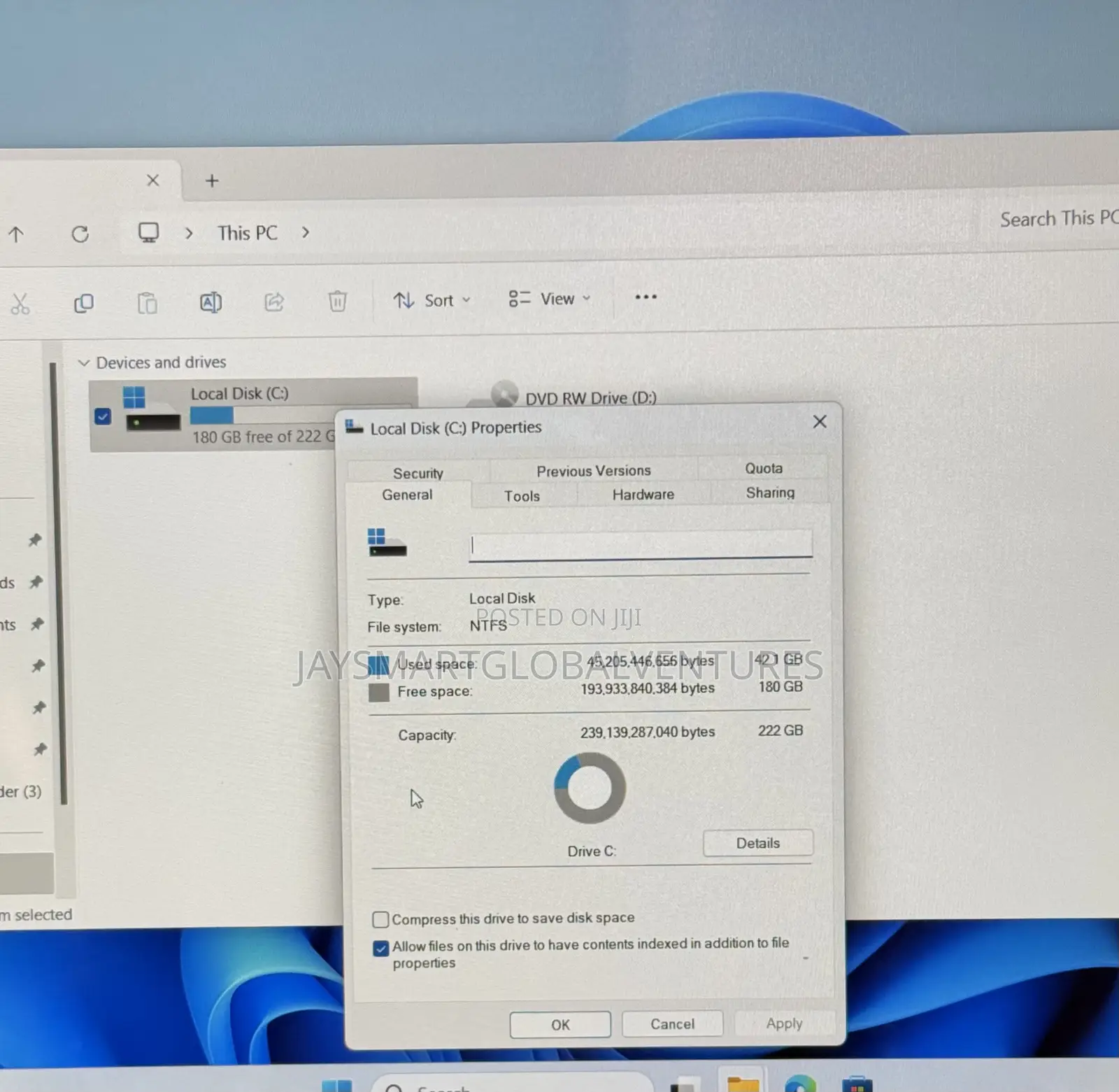Click the Drive C usage donut chart
This screenshot has width=1119, height=1092.
click(590, 788)
